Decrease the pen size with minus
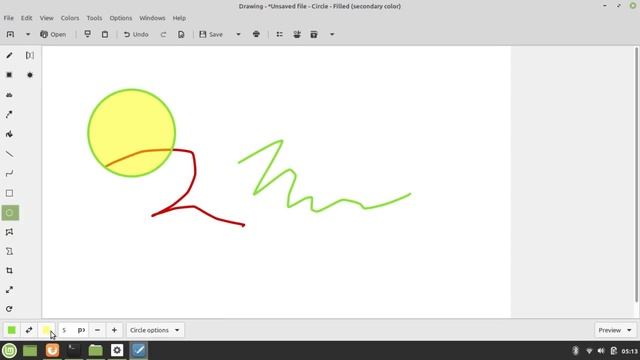Image resolution: width=640 pixels, height=360 pixels. tap(97, 330)
